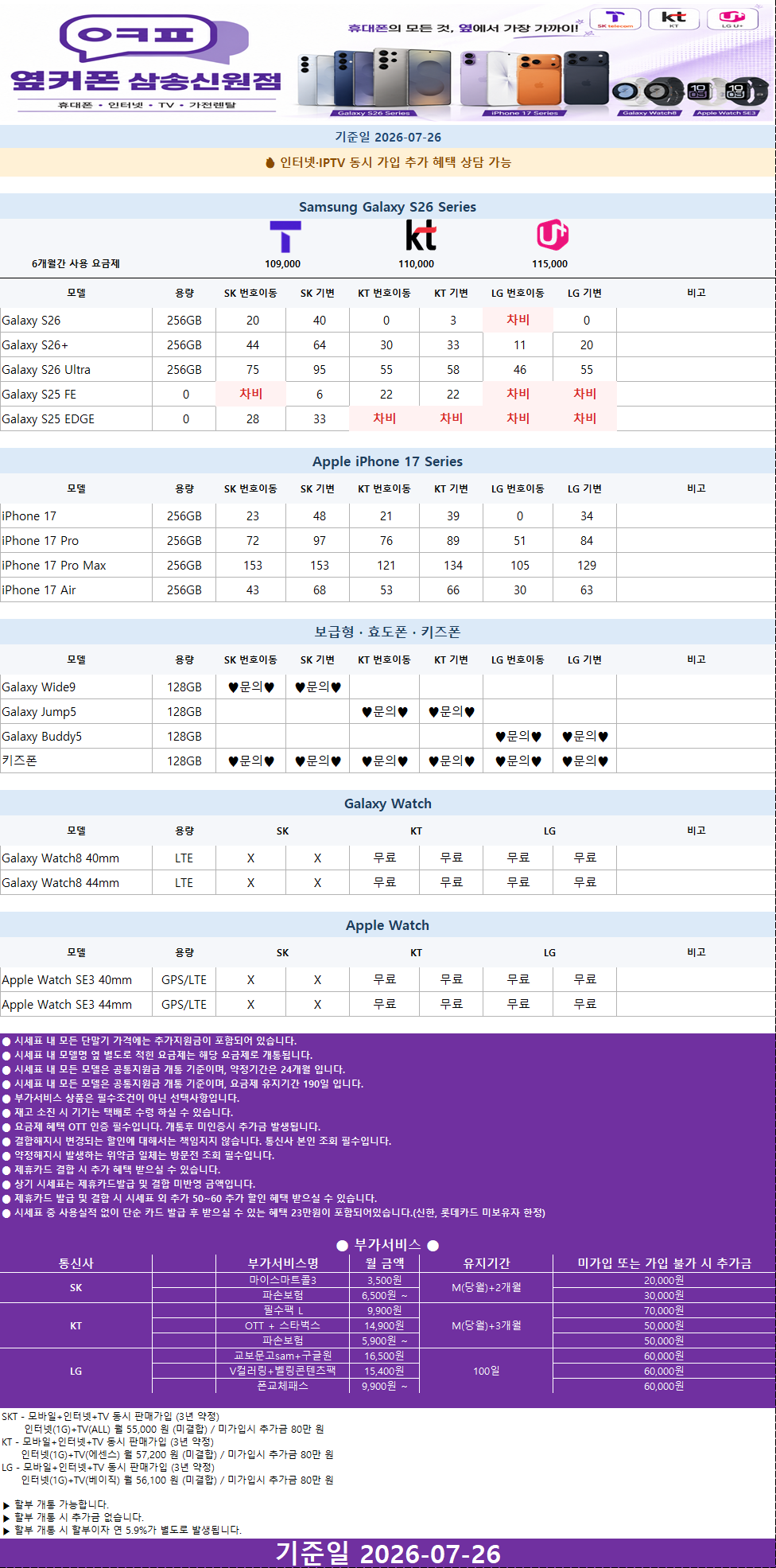Click LG 번호이동 value 105 for iPhone 17 Pro Max
776x1568 pixels.
click(x=520, y=566)
